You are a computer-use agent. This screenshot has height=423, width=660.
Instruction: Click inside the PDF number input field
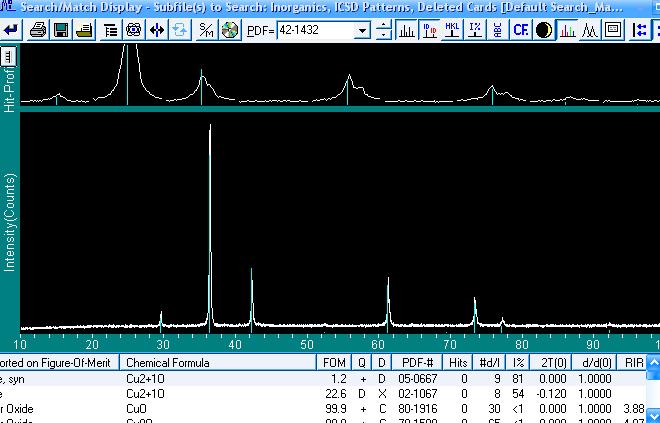pyautogui.click(x=314, y=31)
